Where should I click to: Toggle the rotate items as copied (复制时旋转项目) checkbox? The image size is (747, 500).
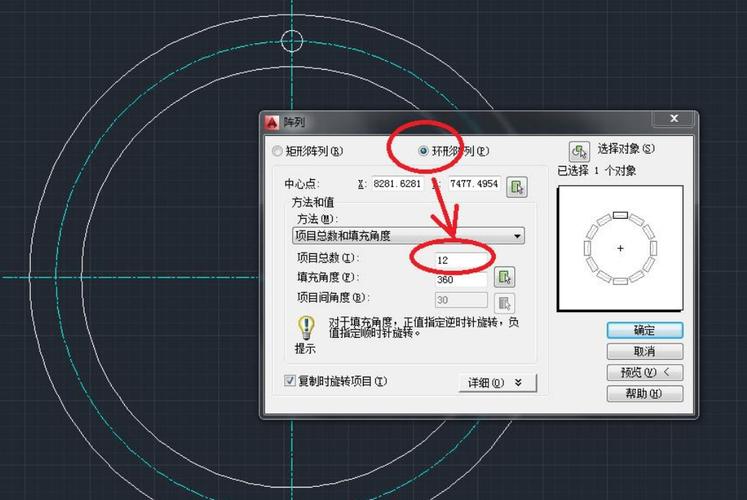point(289,380)
